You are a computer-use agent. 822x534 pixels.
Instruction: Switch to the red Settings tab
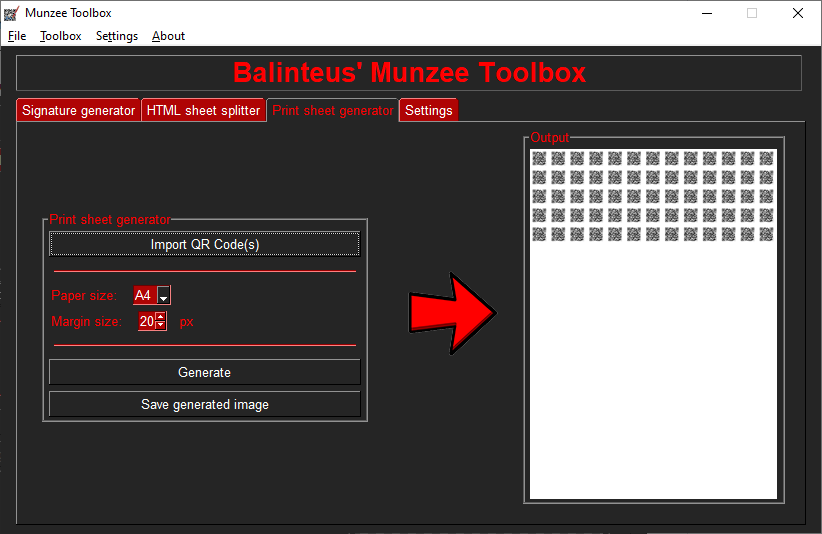click(428, 111)
